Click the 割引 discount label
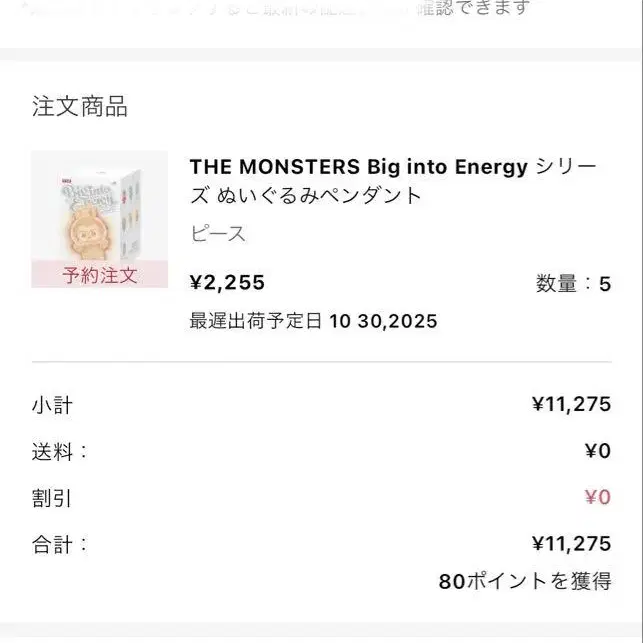 coord(52,498)
